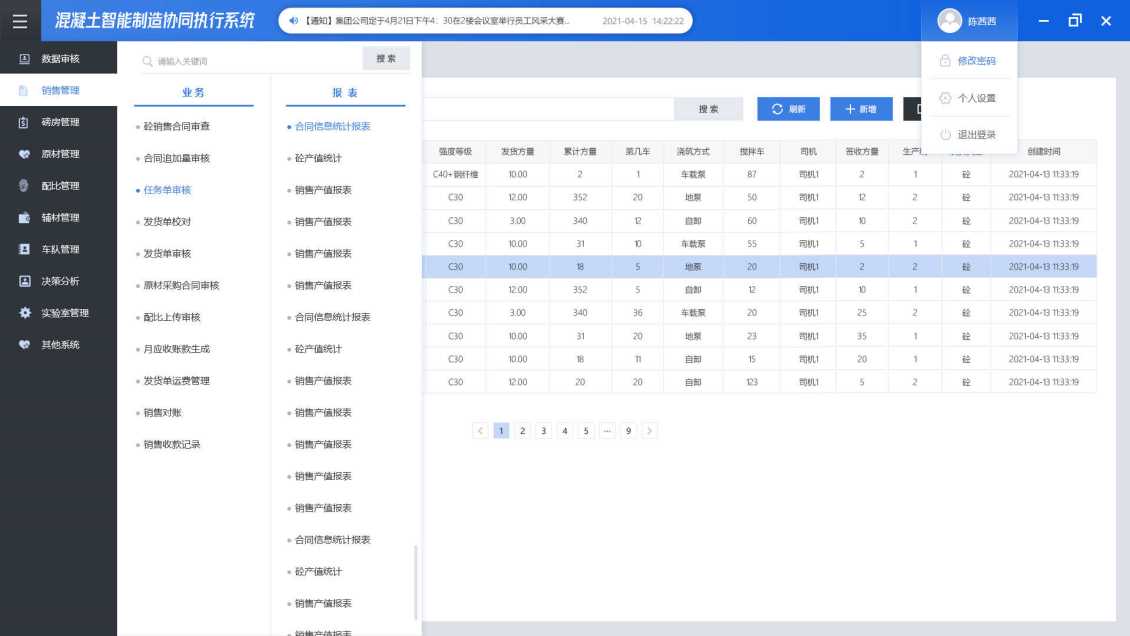
Task: Click the 搜索 button above the table
Action: (x=708, y=109)
